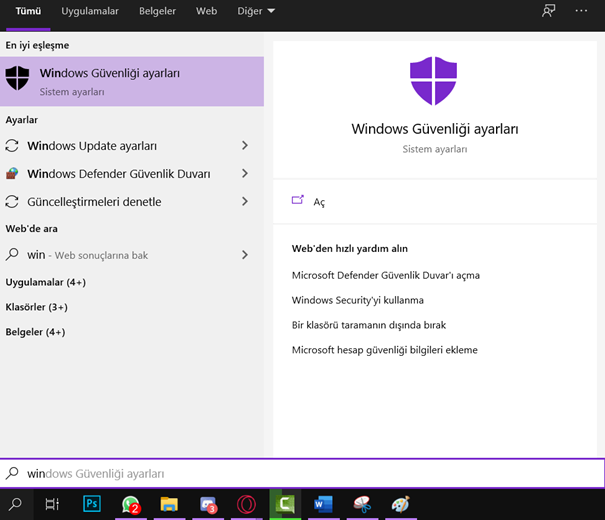The width and height of the screenshot is (605, 520).
Task: Click the feedback icon in search header
Action: pyautogui.click(x=548, y=11)
